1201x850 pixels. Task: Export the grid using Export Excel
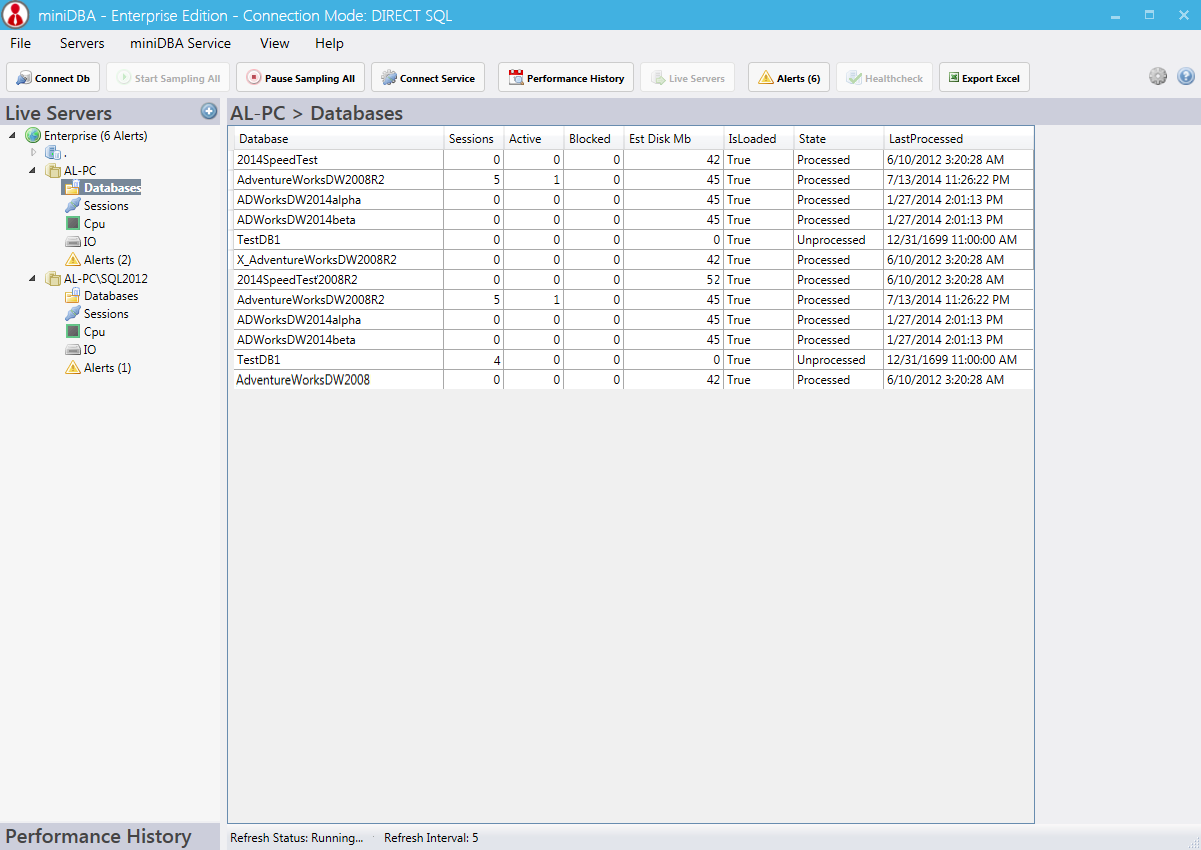tap(984, 78)
